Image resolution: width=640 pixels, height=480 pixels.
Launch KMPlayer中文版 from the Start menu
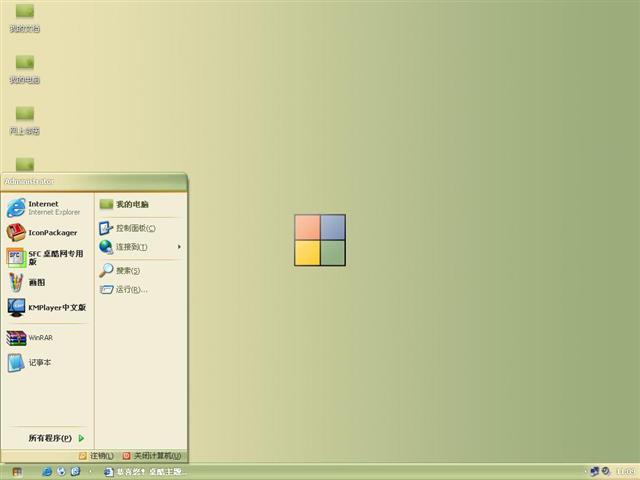pos(47,307)
